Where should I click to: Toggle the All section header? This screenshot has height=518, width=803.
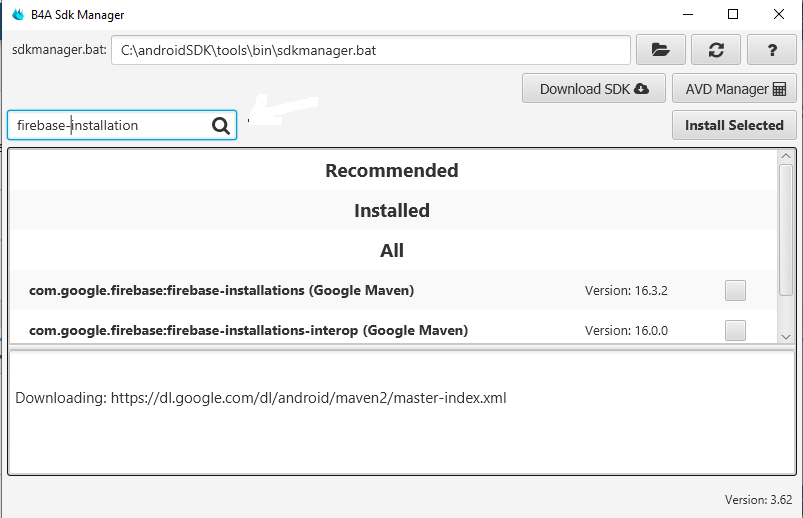[x=392, y=251]
